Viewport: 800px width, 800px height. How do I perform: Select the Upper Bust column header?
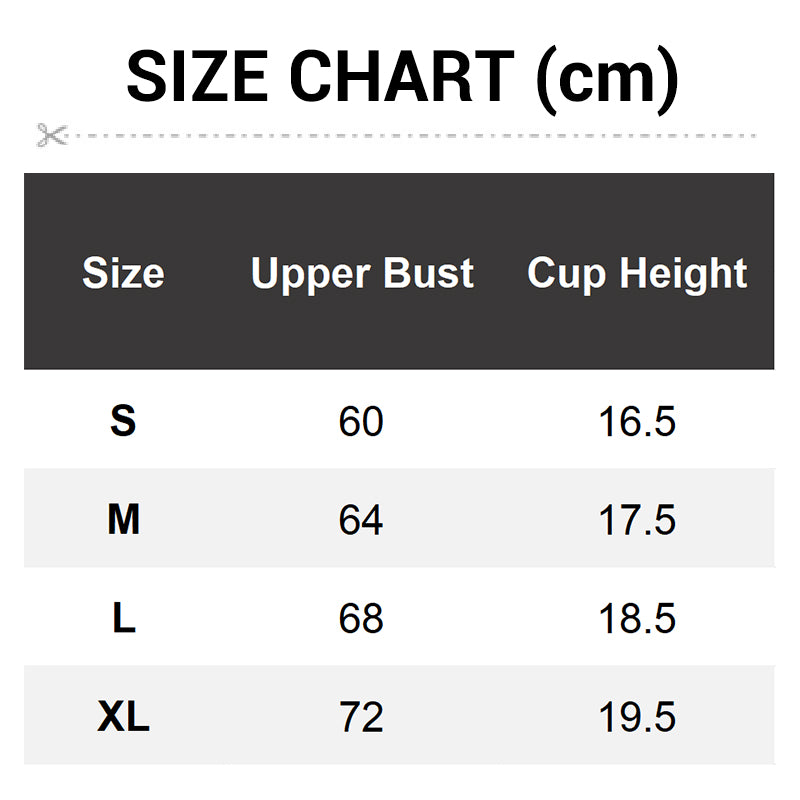[362, 273]
